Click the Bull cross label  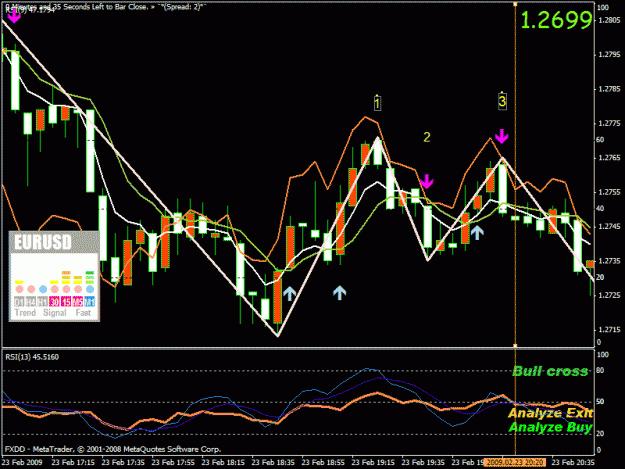pos(550,371)
